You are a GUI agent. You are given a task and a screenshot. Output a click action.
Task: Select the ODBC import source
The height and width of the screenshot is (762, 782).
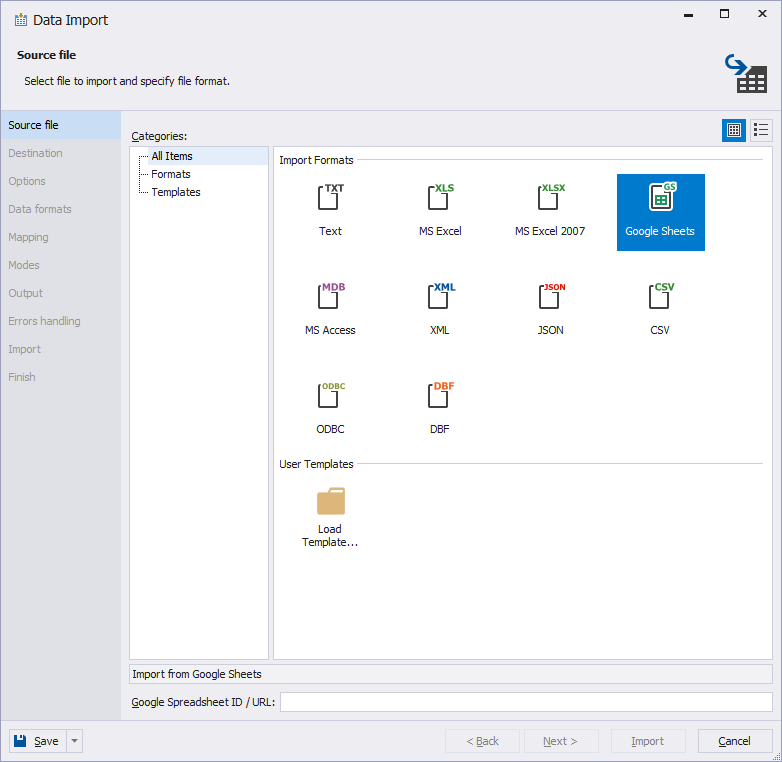(x=330, y=409)
